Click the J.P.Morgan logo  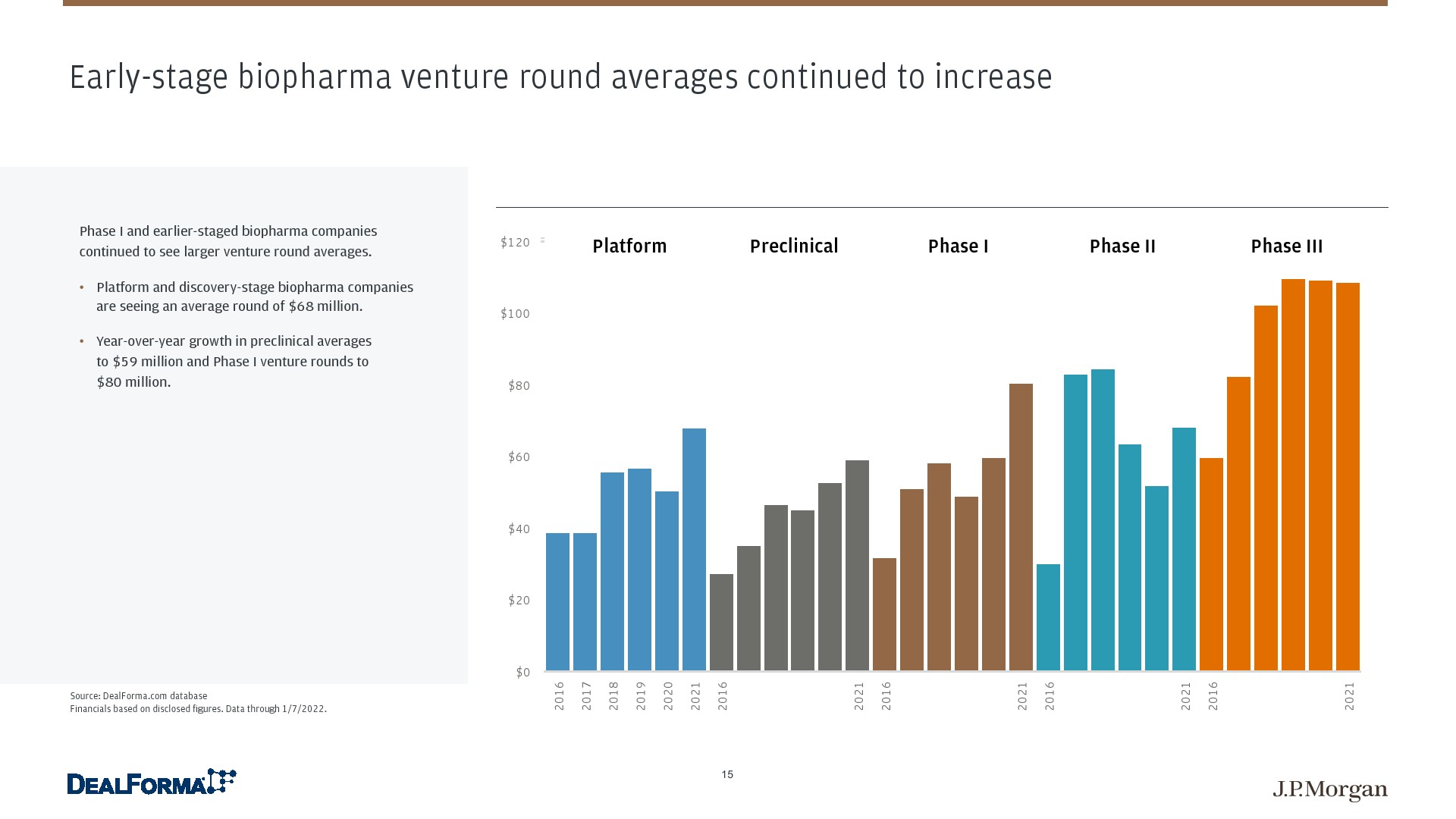click(1330, 789)
